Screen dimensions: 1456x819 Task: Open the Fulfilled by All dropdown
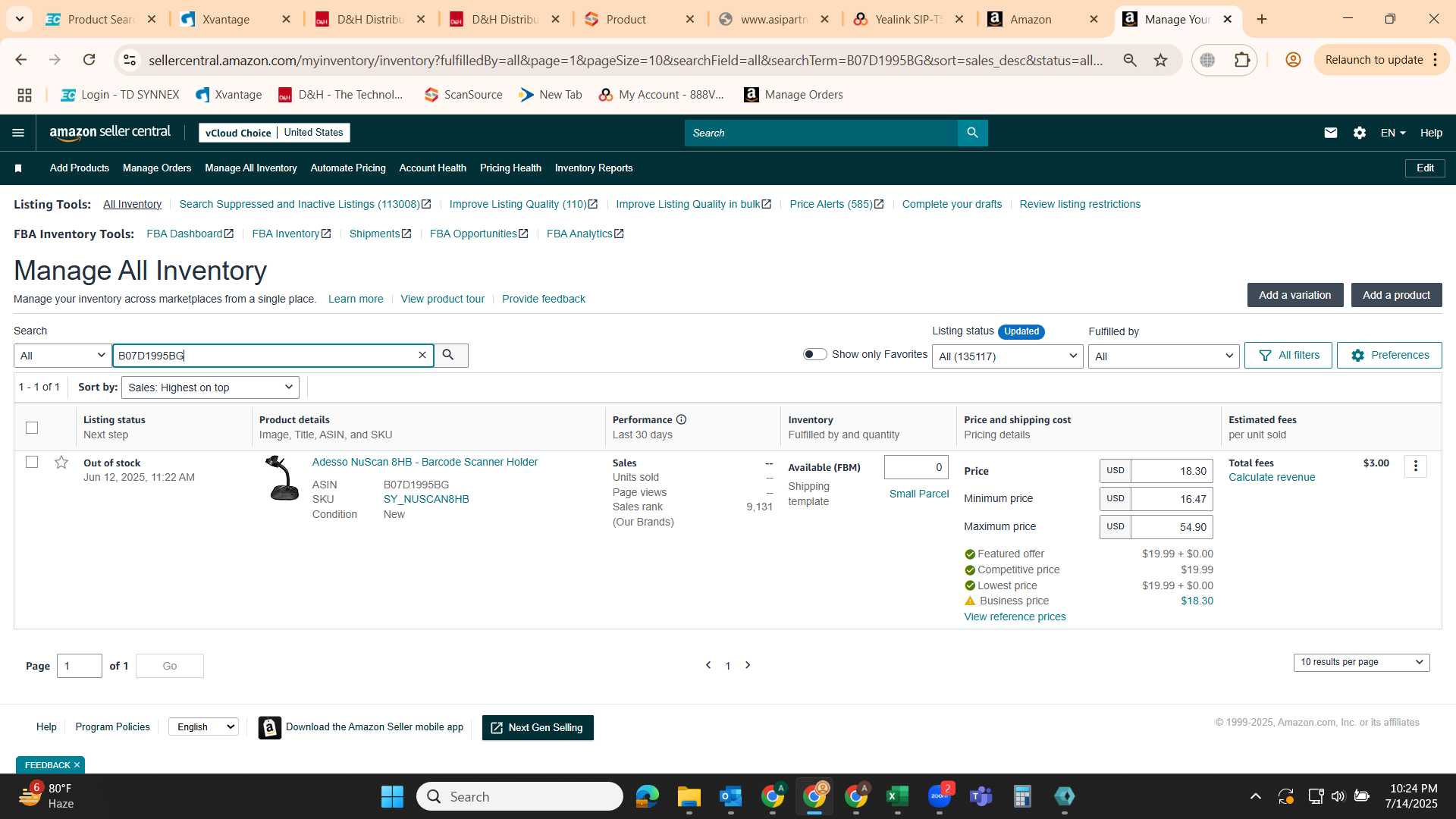click(x=1163, y=356)
